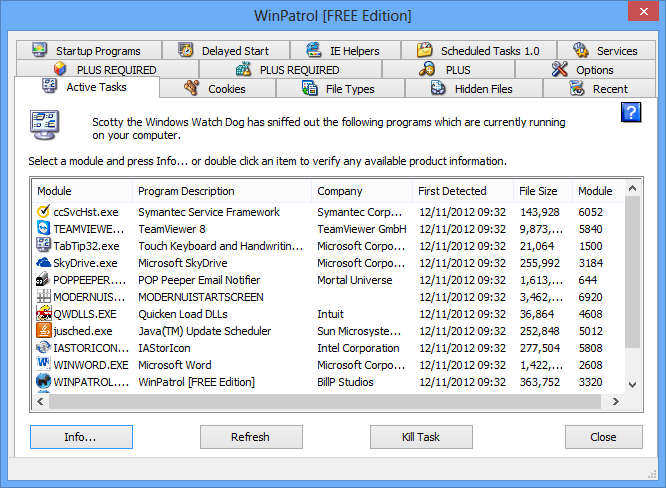Sort by First Detected column header
The height and width of the screenshot is (488, 666).
click(x=463, y=191)
